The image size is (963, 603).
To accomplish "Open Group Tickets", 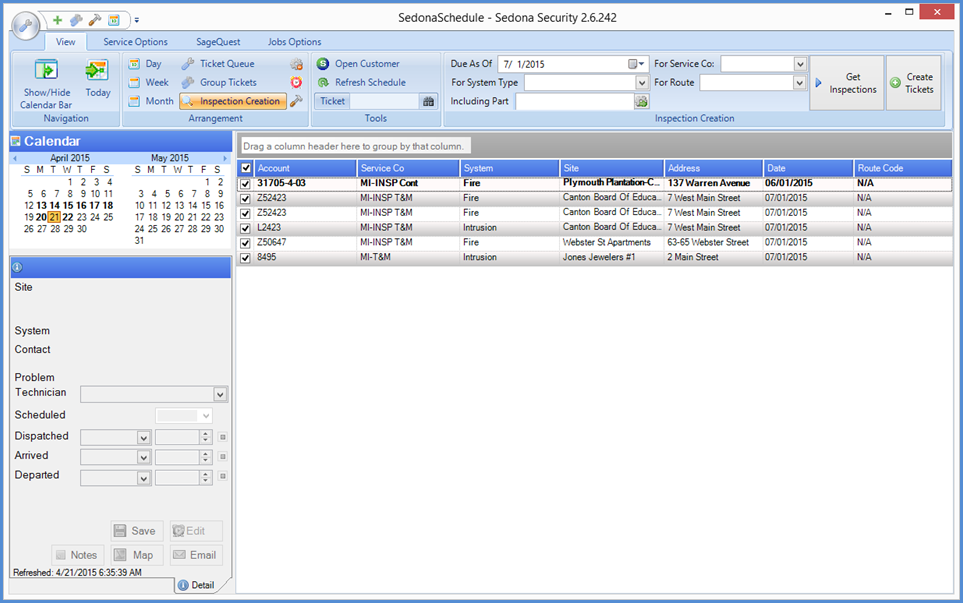I will (x=219, y=82).
